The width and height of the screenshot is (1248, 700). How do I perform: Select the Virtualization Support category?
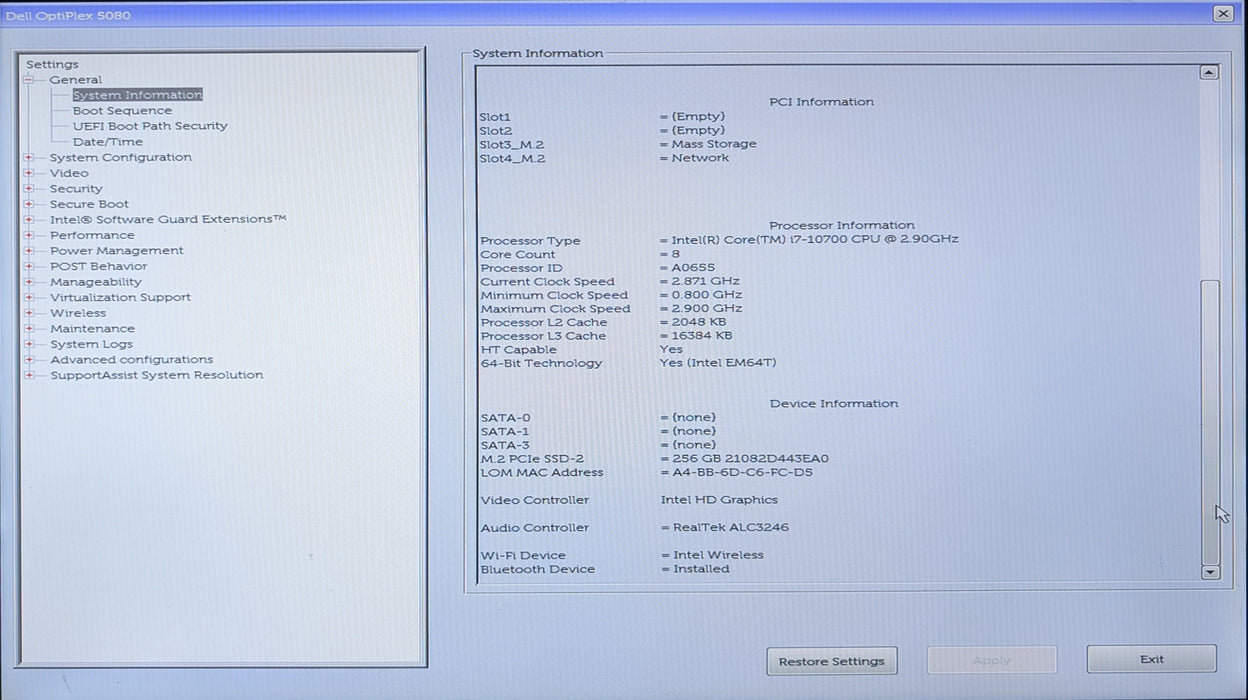(x=120, y=297)
